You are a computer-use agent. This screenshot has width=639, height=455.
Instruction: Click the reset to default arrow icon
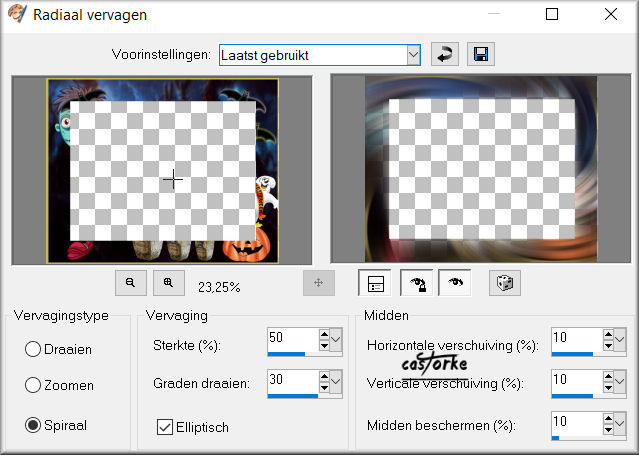coord(445,54)
